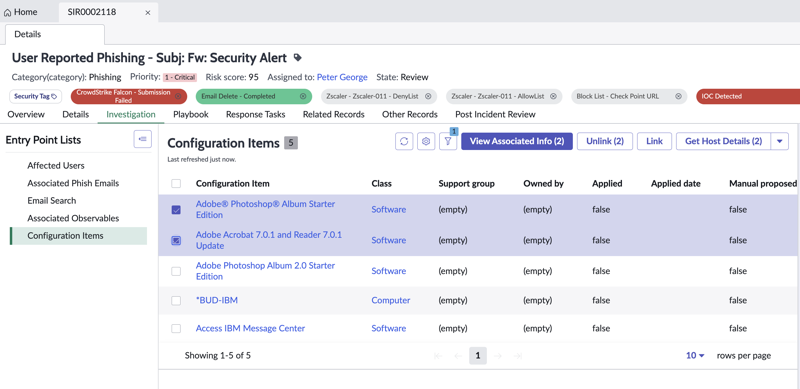Collapse the Entry Point Lists panel

(142, 139)
